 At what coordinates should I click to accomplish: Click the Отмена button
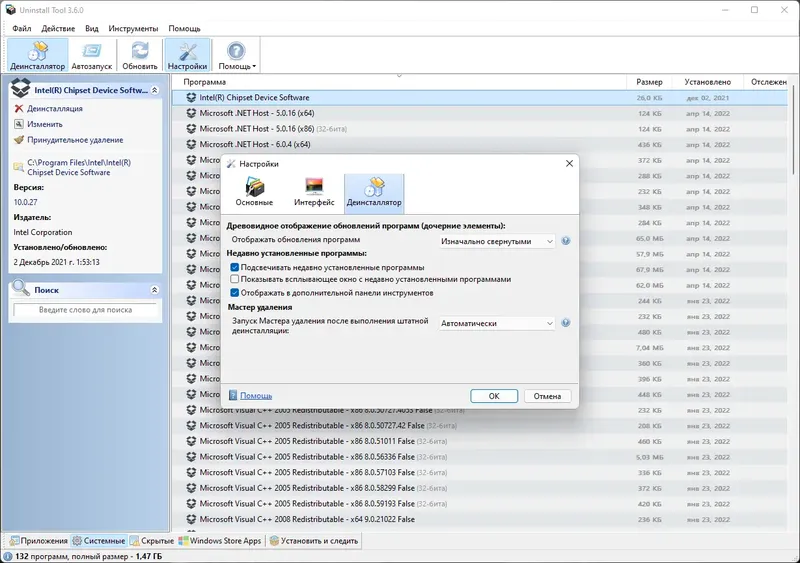click(x=547, y=396)
